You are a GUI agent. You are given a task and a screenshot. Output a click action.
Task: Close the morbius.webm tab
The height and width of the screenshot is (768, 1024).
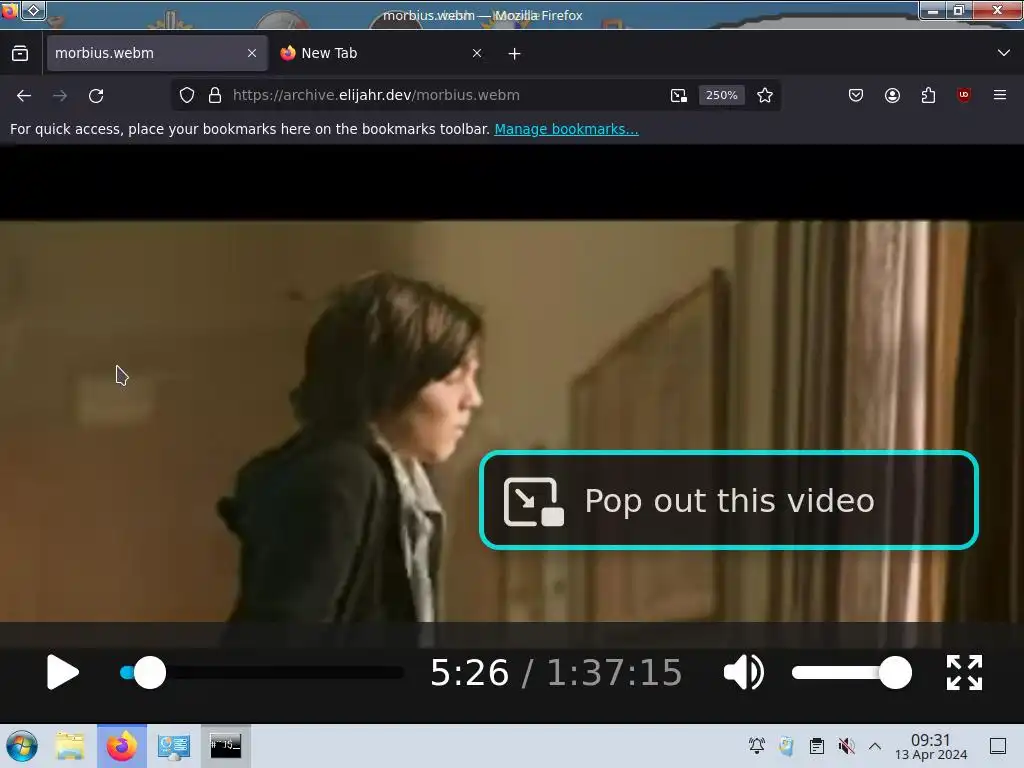(252, 53)
